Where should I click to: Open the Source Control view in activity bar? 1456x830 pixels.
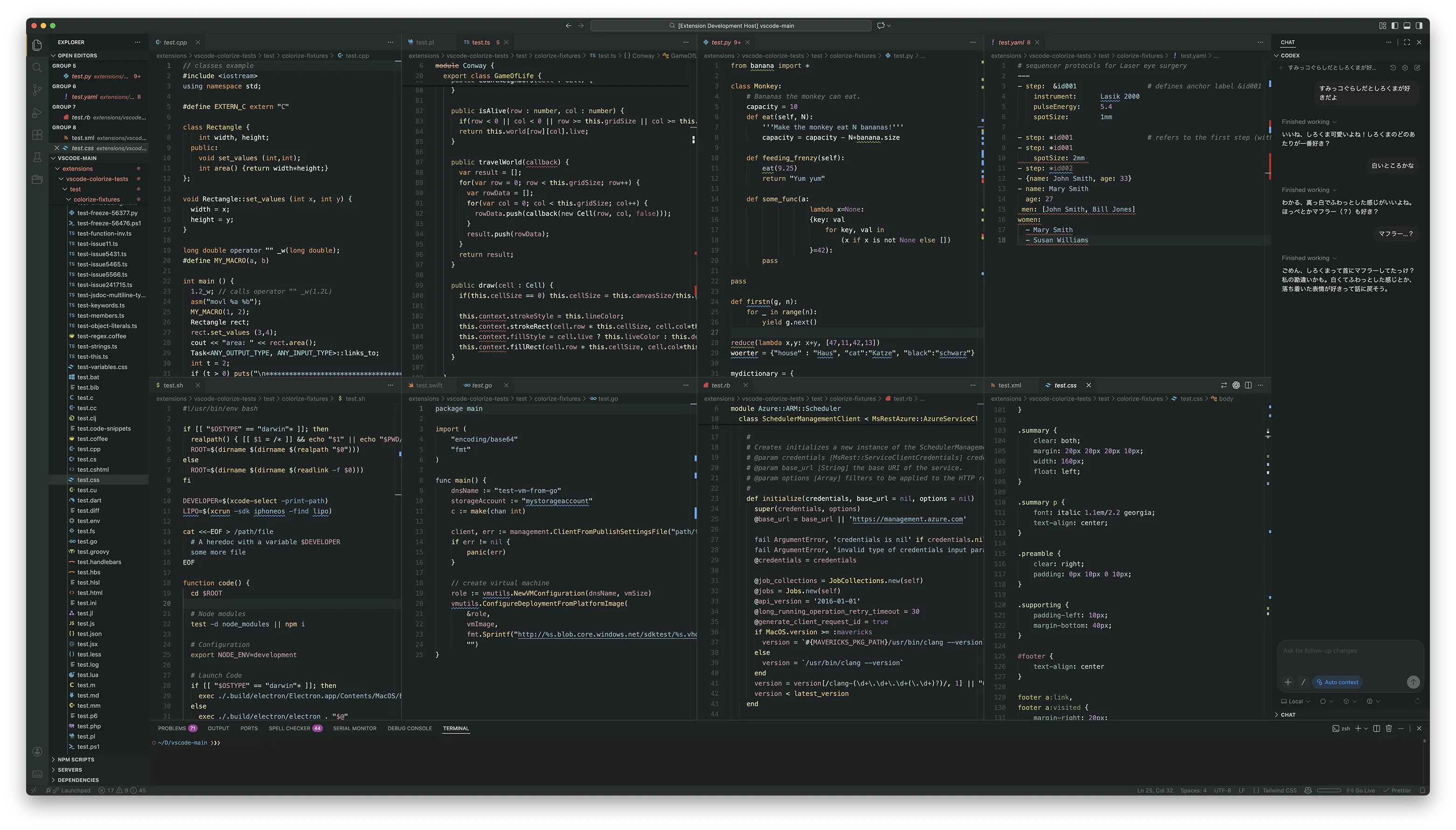click(37, 90)
